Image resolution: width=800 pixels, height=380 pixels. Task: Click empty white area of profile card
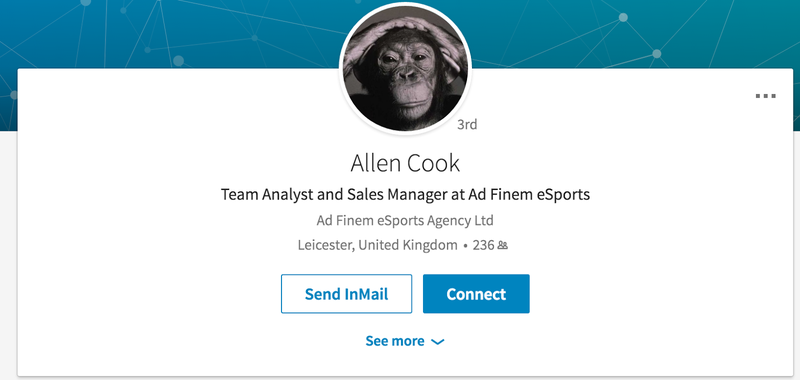pos(638,230)
